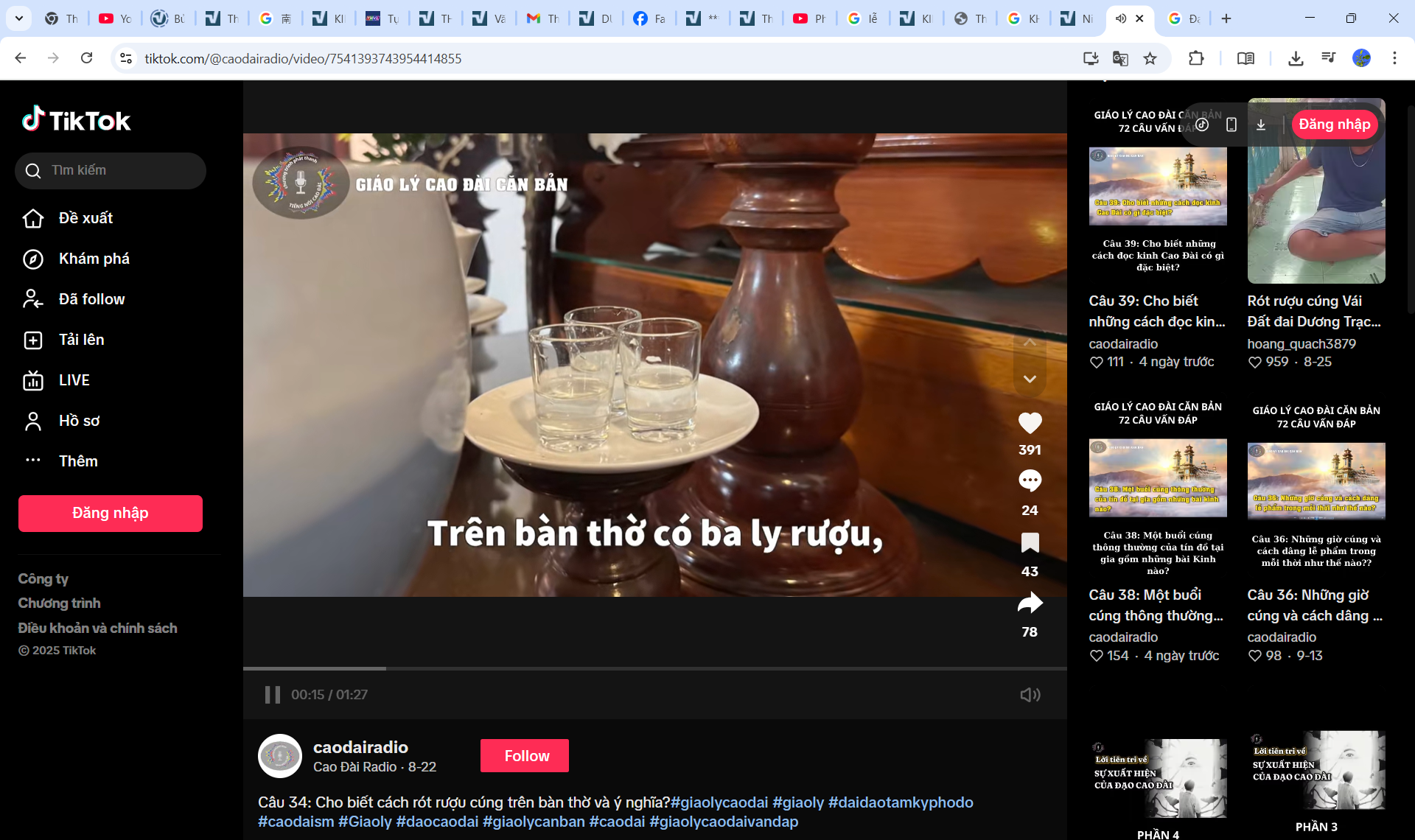Viewport: 1415px width, 840px height.
Task: Open the LIVE sidebar icon
Action: pos(33,380)
